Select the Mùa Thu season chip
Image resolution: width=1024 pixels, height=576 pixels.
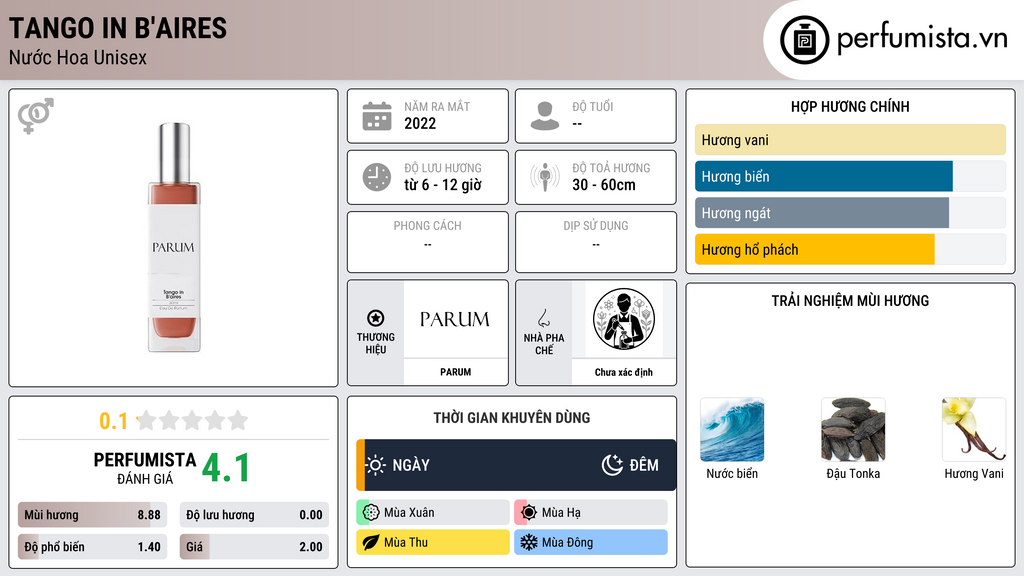(x=433, y=542)
